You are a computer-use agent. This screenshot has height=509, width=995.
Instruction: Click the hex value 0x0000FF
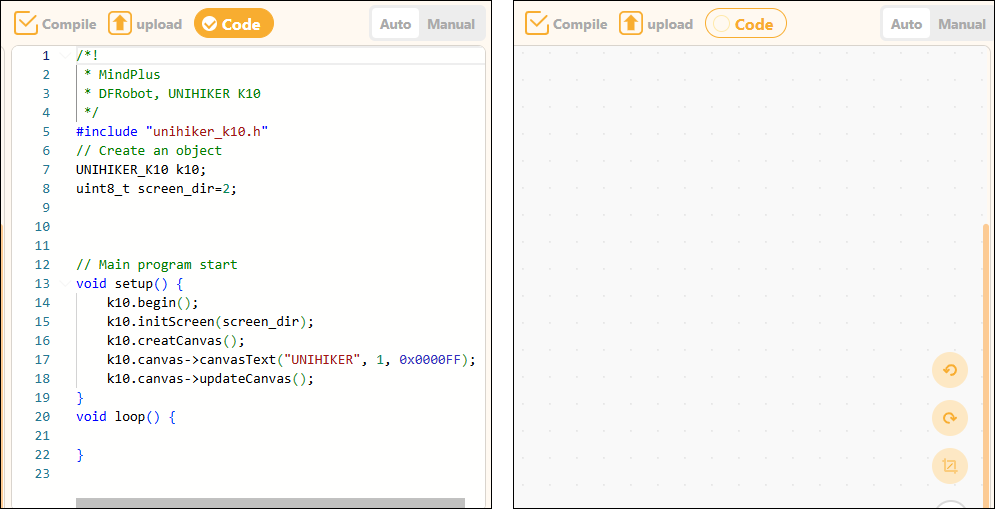pyautogui.click(x=430, y=360)
